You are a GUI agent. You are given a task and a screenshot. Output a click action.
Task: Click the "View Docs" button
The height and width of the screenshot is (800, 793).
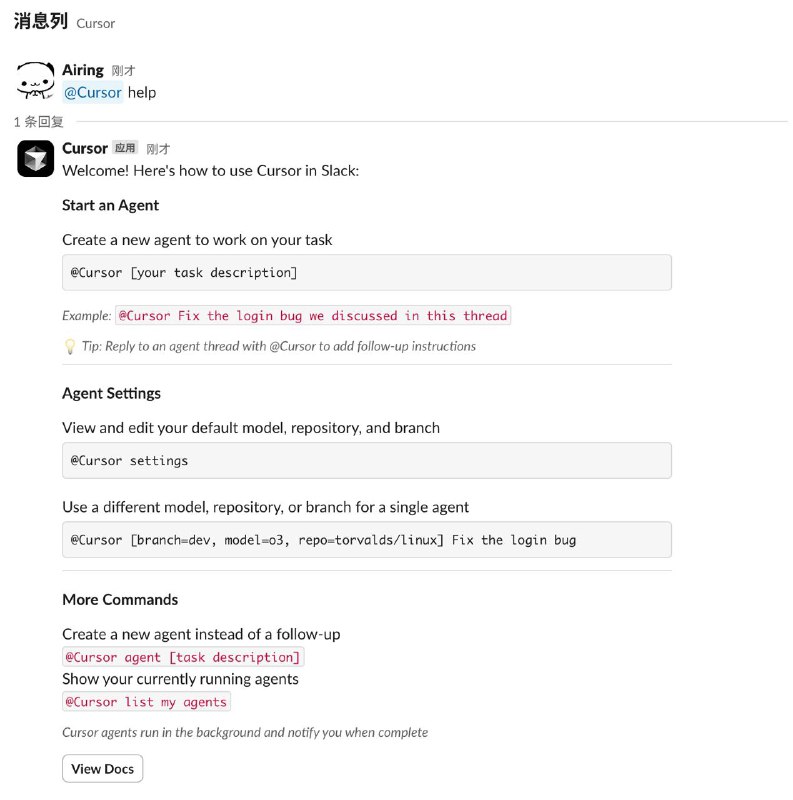(x=102, y=768)
